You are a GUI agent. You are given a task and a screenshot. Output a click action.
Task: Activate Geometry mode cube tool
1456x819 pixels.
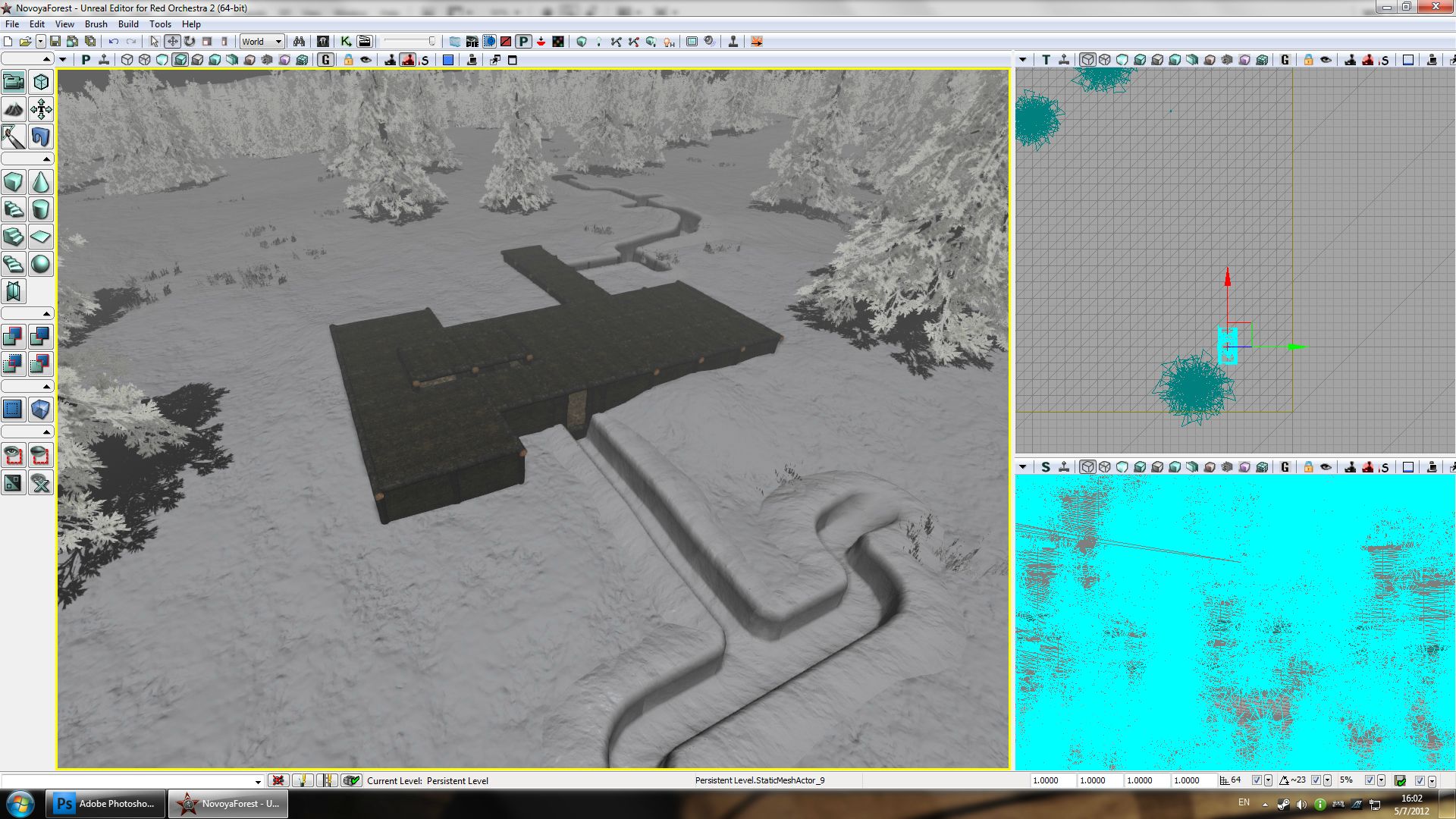point(41,82)
